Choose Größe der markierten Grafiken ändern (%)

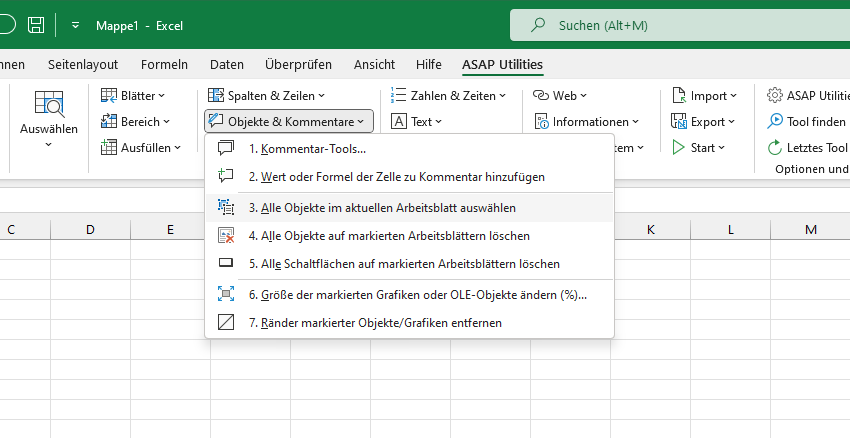[x=409, y=295]
